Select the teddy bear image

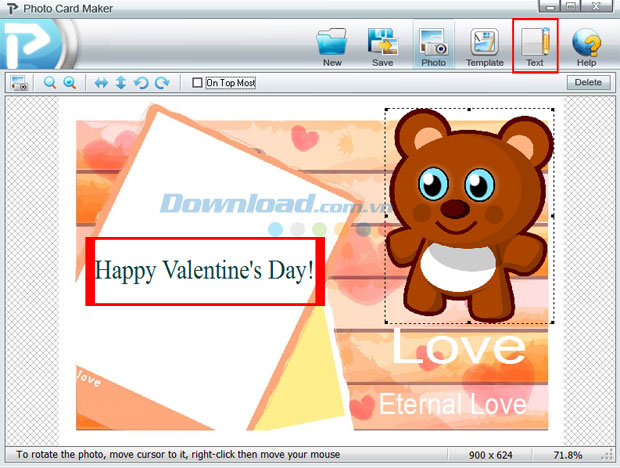467,215
